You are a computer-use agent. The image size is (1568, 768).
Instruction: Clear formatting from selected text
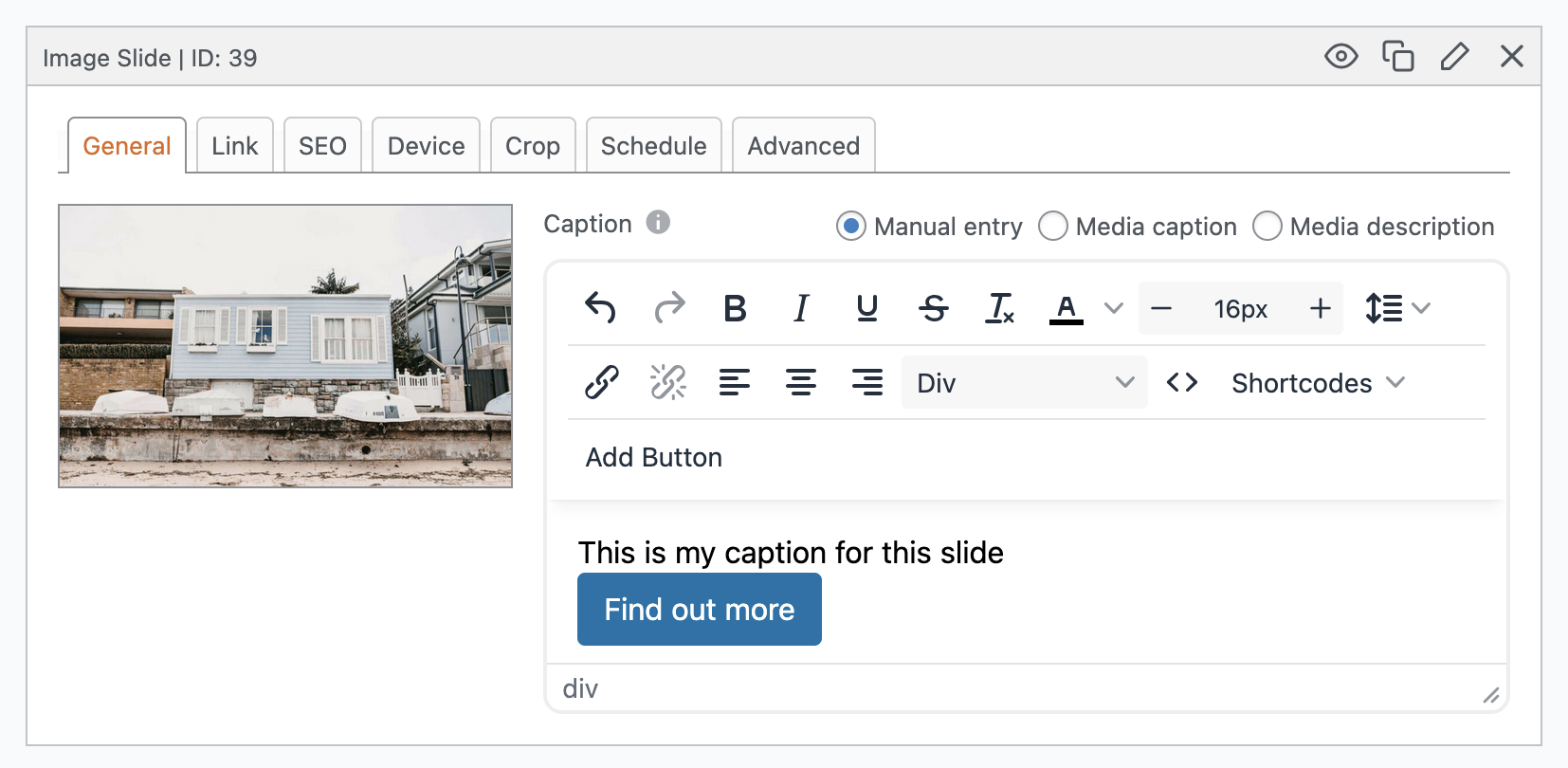pos(1000,308)
